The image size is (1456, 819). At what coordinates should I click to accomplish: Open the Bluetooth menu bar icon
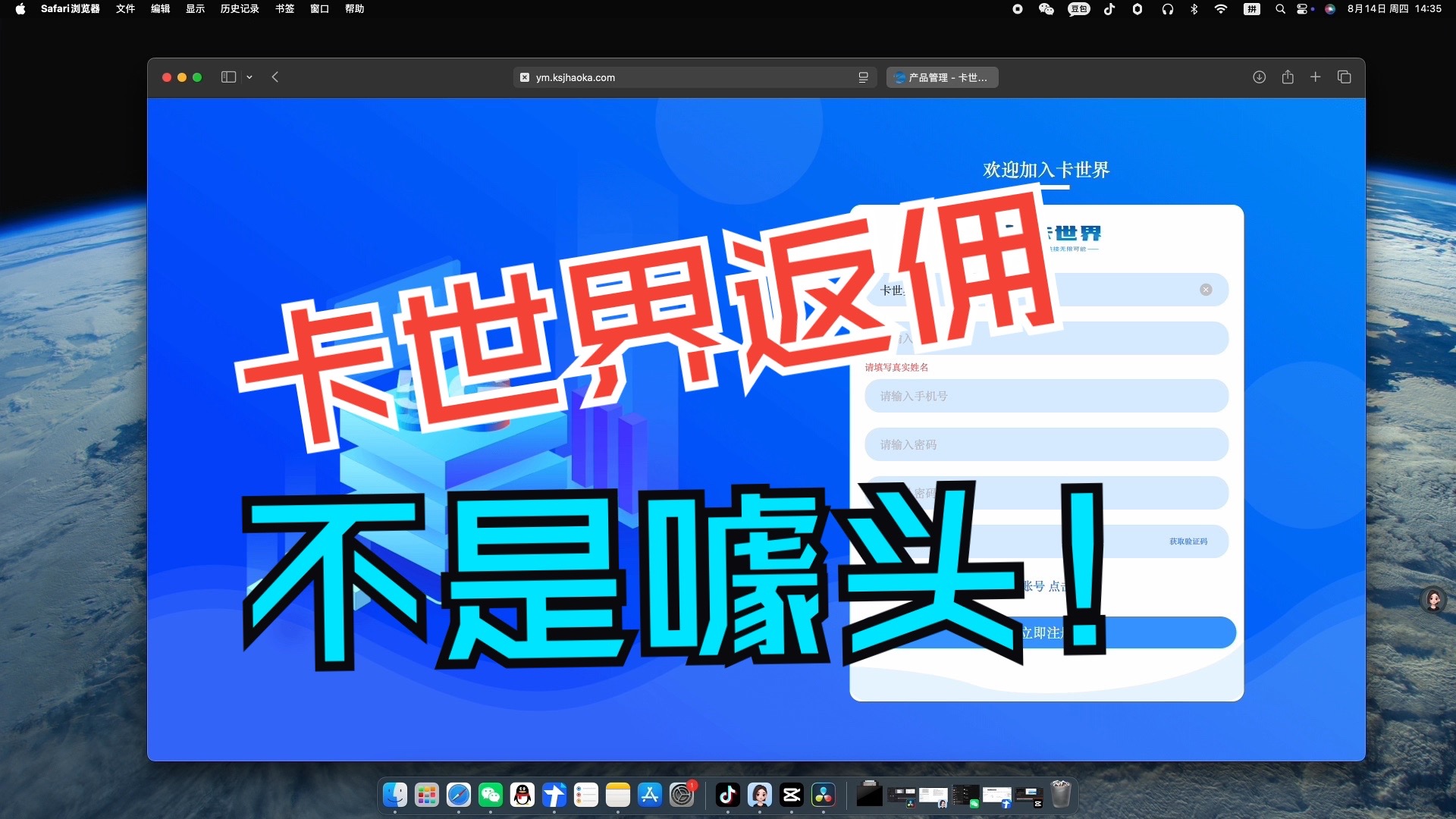pos(1194,9)
